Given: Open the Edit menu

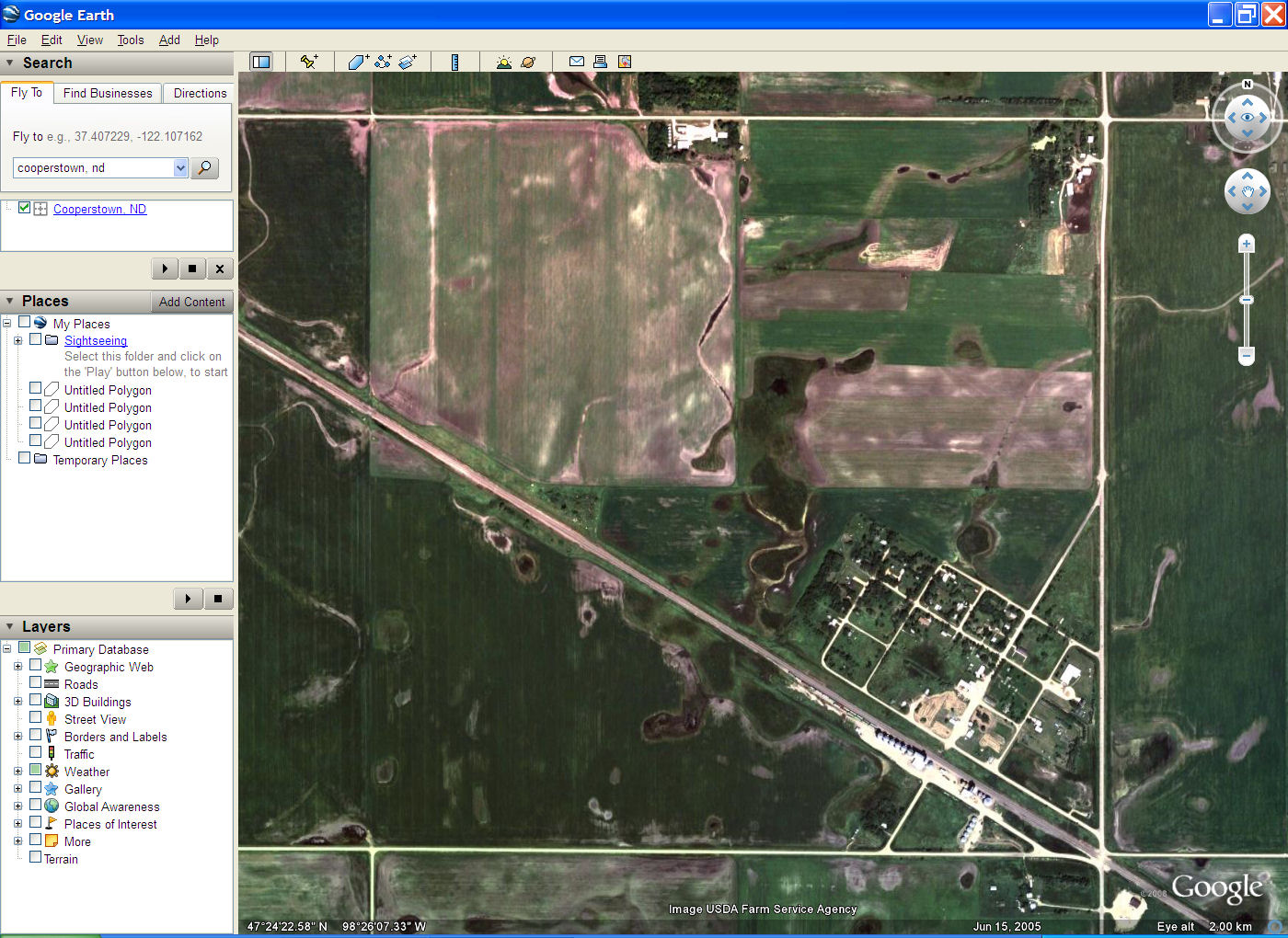Looking at the screenshot, I should pos(52,40).
